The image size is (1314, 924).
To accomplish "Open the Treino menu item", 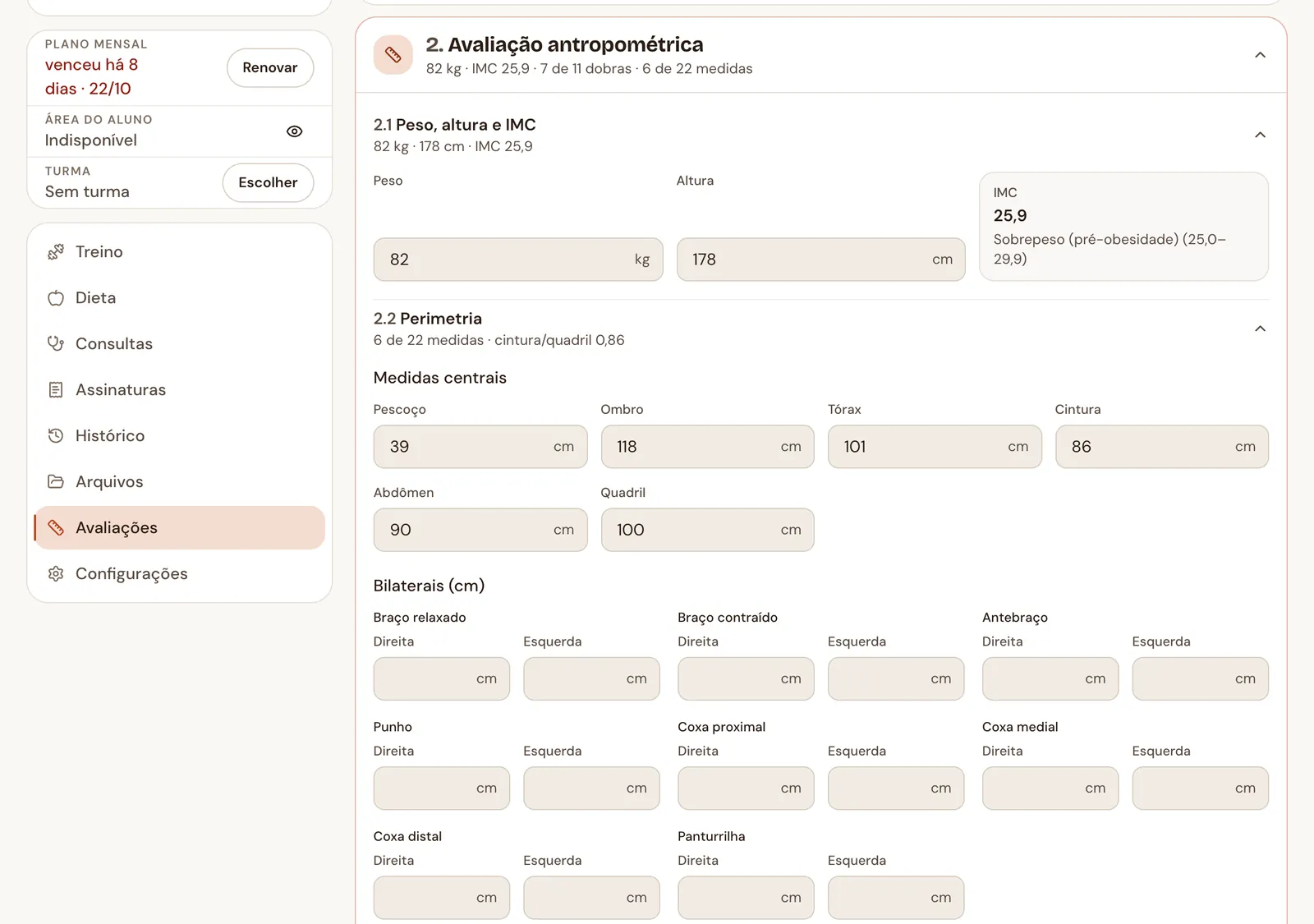I will (180, 252).
